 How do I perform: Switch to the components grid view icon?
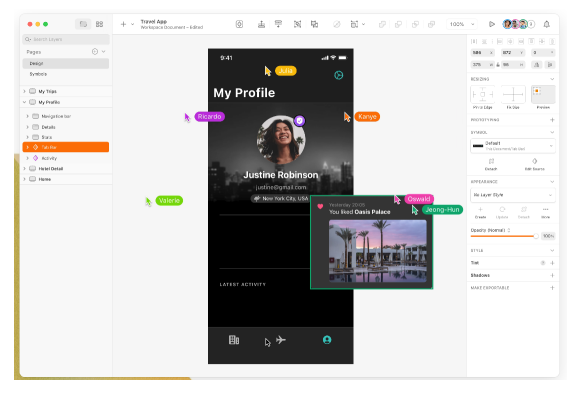[x=99, y=24]
